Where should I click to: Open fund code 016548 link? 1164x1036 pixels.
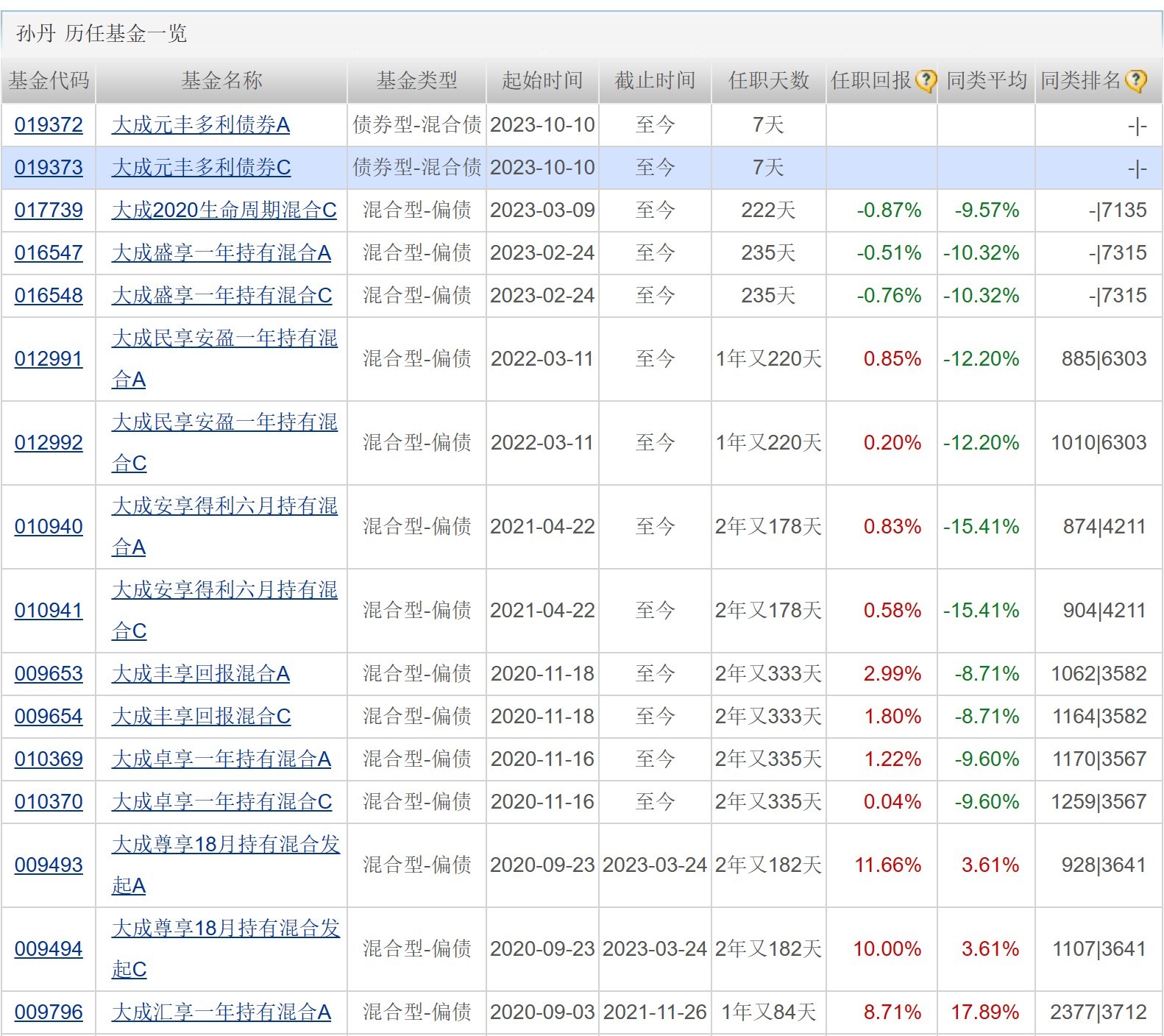(49, 296)
